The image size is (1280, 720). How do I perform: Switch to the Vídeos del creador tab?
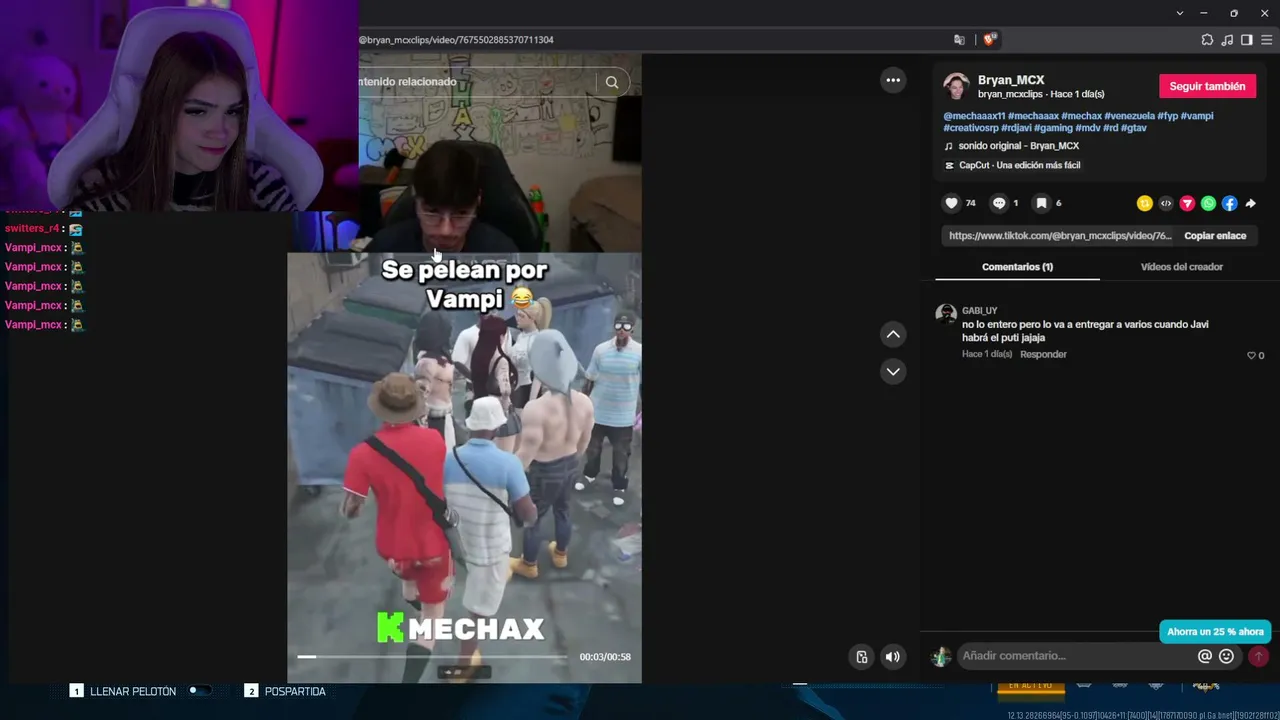coord(1182,267)
